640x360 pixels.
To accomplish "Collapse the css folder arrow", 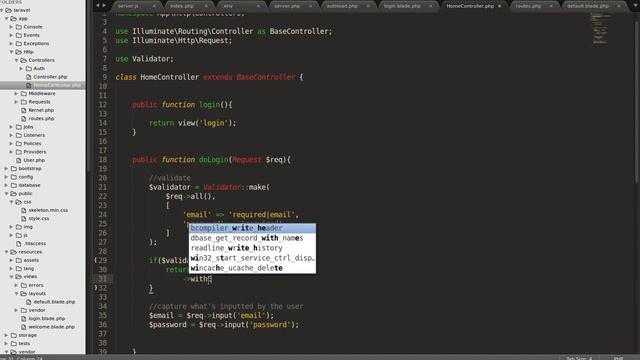I will 11,202.
